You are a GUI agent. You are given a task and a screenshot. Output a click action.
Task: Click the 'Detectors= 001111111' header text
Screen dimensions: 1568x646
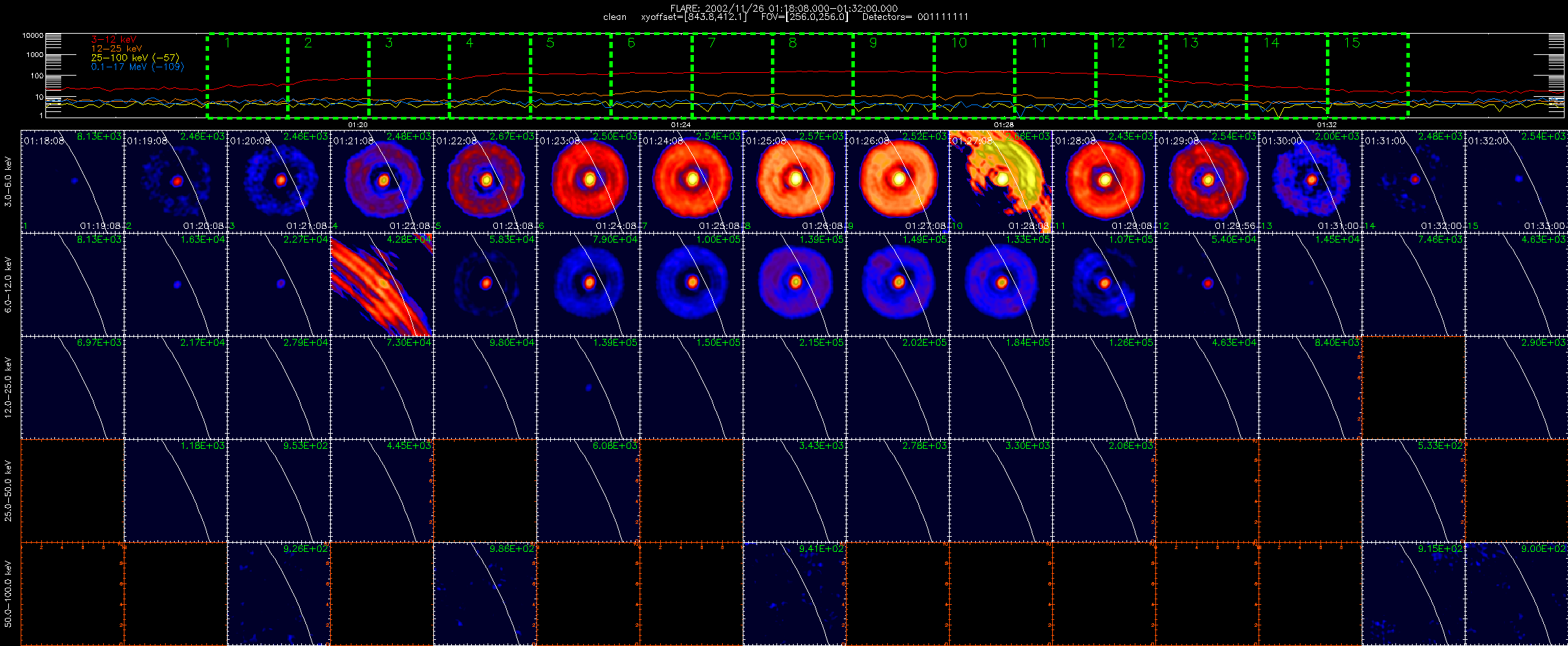(915, 17)
